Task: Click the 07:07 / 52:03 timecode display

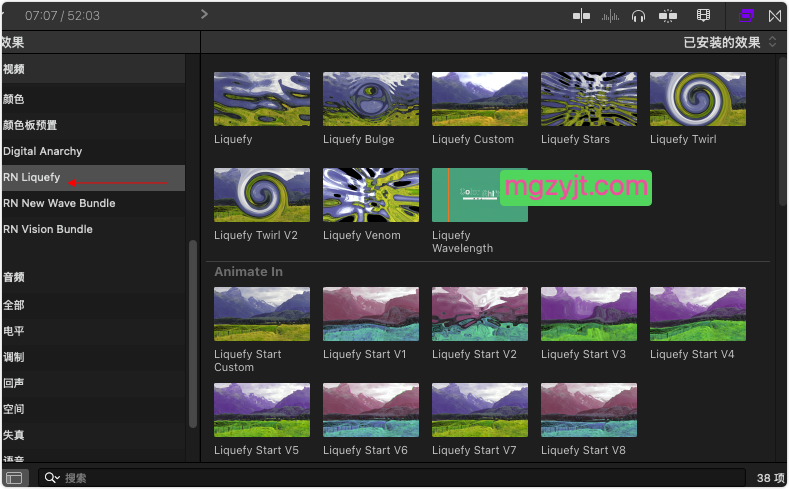Action: pyautogui.click(x=62, y=16)
